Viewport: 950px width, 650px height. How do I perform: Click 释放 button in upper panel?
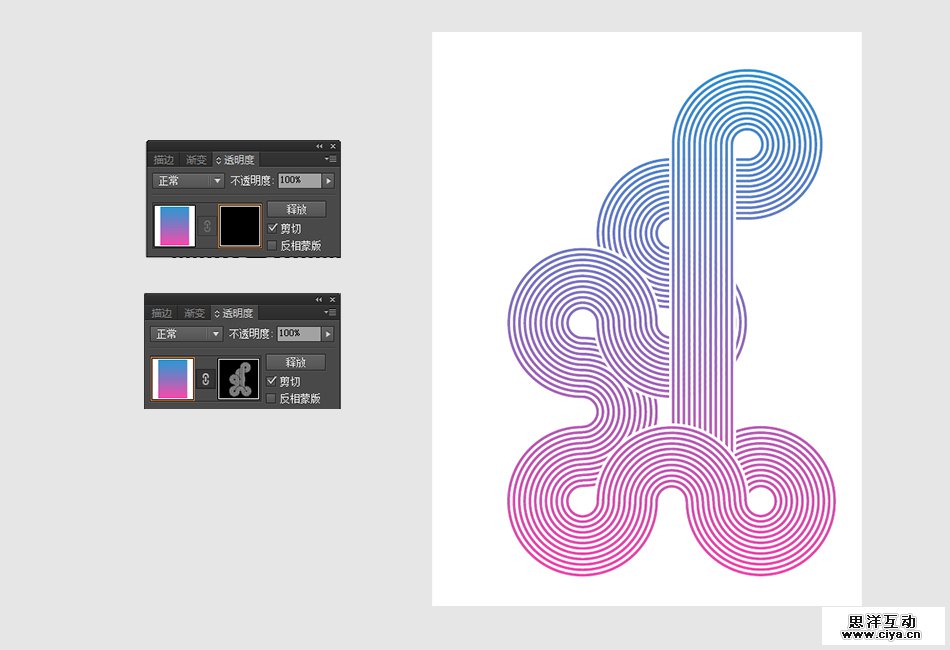click(x=296, y=209)
